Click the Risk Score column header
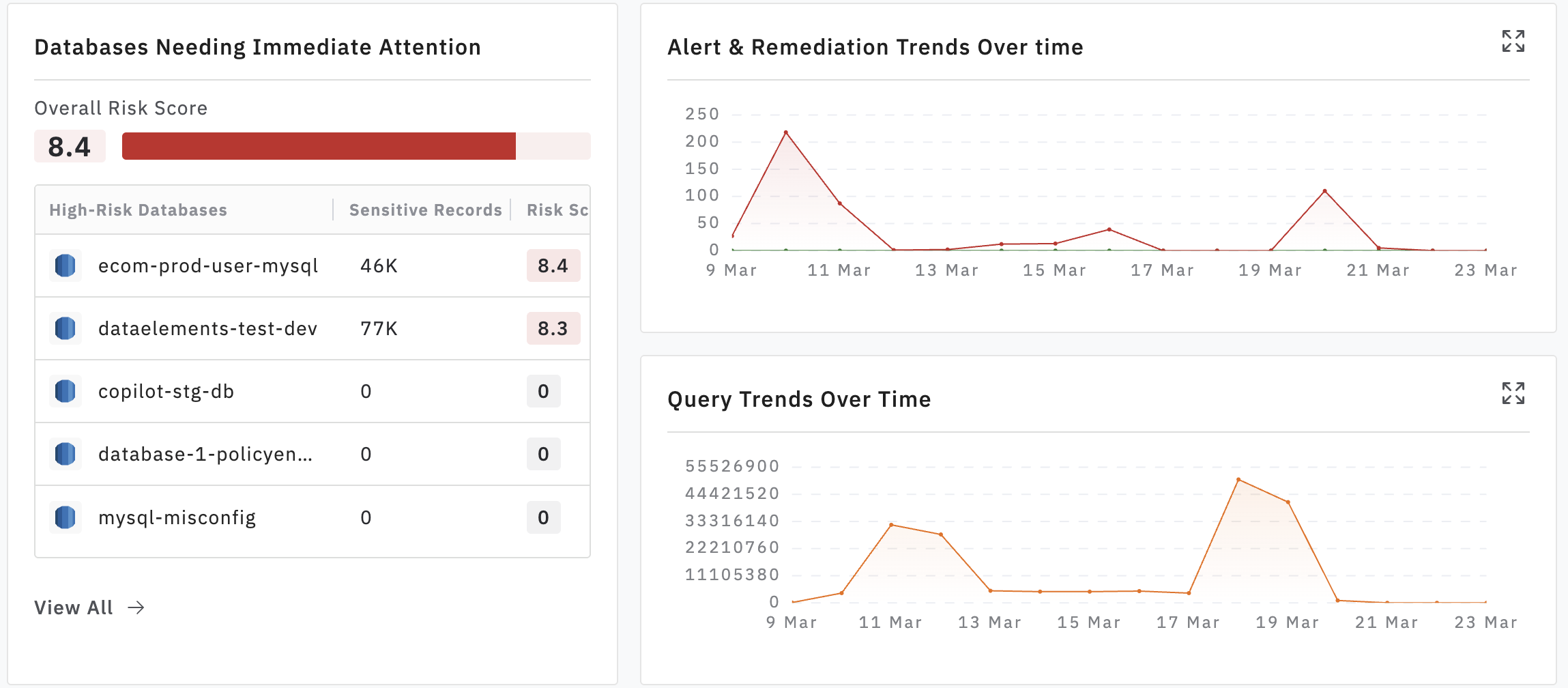Screen dimensions: 1568x688 [x=557, y=210]
